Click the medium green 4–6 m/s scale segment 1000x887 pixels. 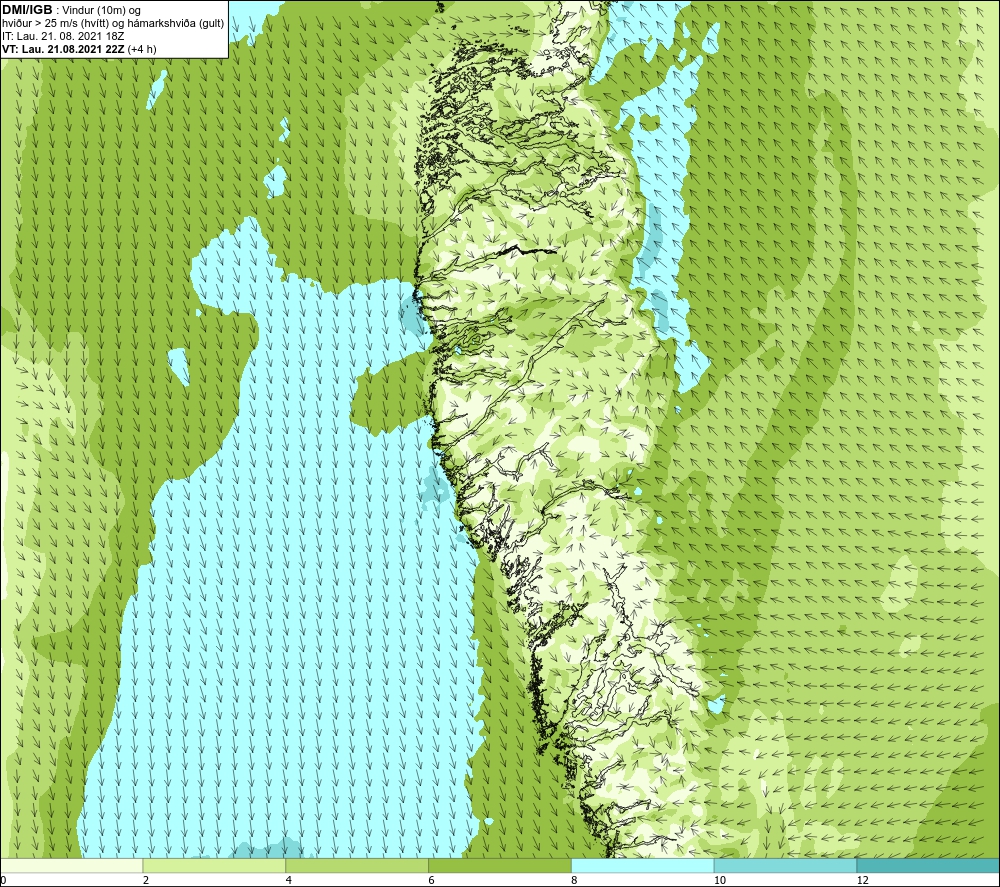pos(357,866)
